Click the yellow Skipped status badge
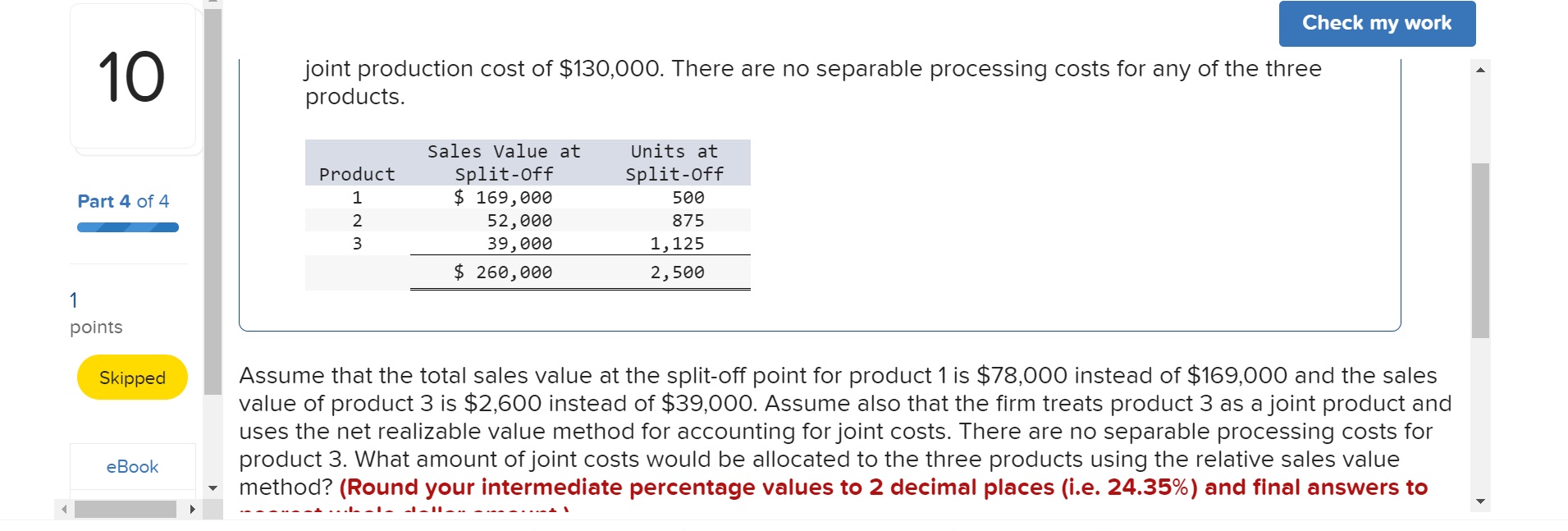Viewport: 1568px width, 531px height. [x=131, y=378]
